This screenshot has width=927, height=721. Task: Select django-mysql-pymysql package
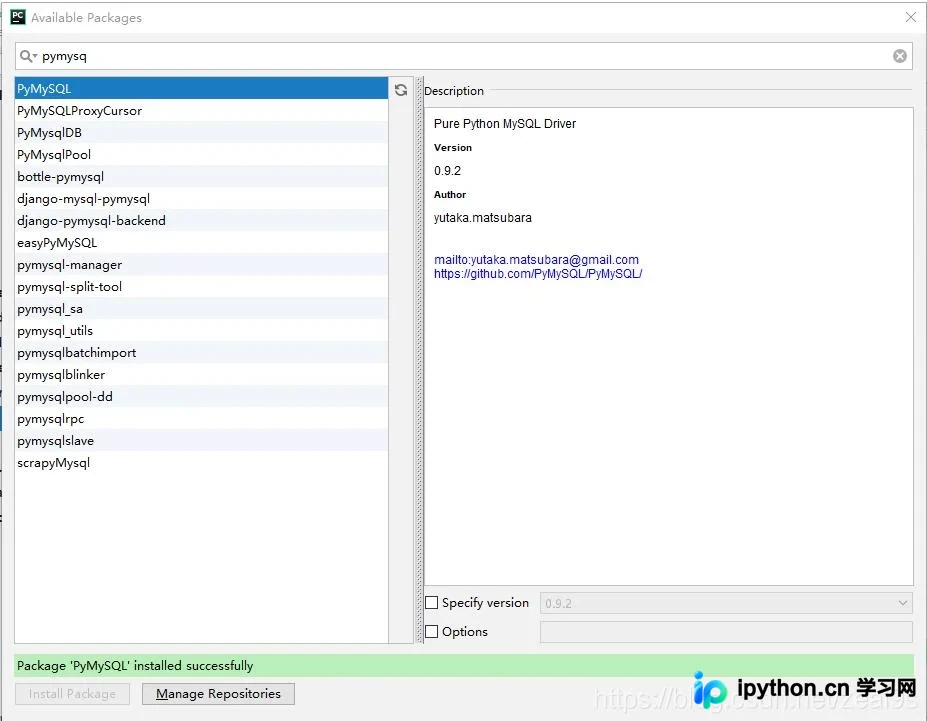[201, 199]
